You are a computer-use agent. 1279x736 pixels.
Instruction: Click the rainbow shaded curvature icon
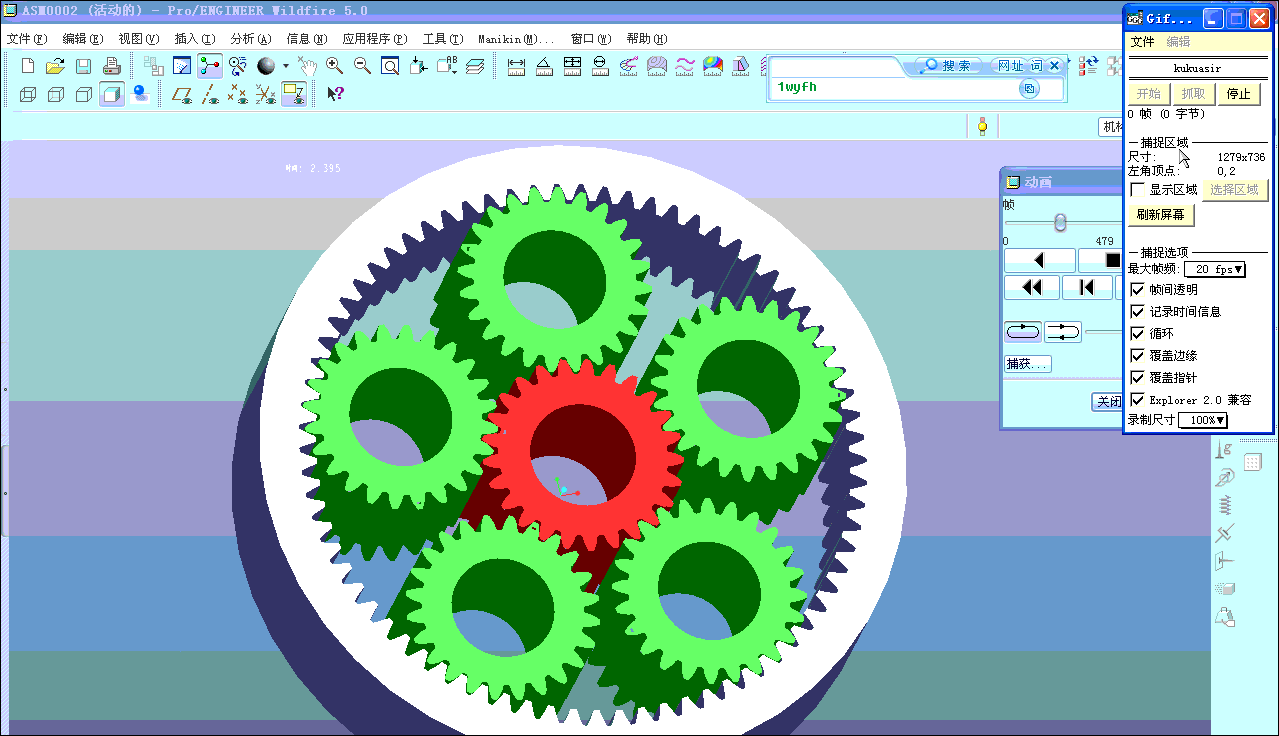[x=713, y=66]
